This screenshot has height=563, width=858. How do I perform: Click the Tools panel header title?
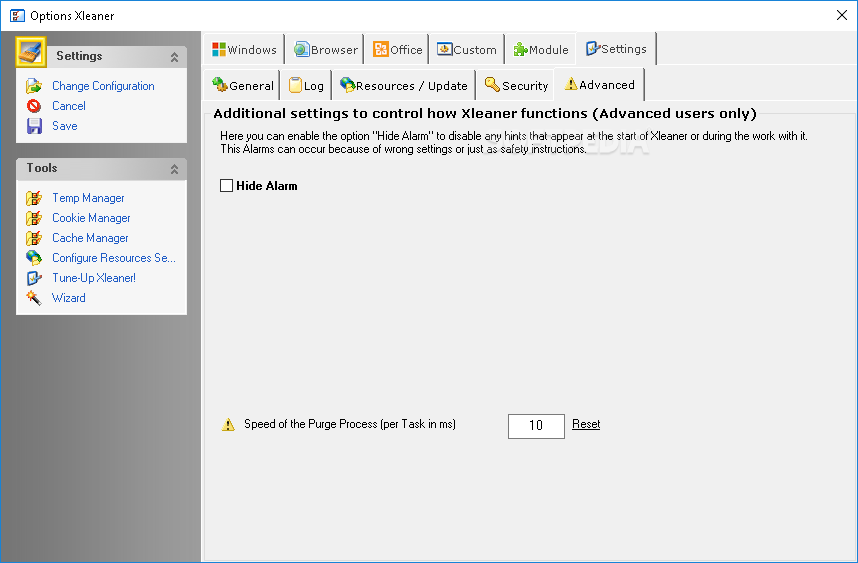click(x=42, y=168)
